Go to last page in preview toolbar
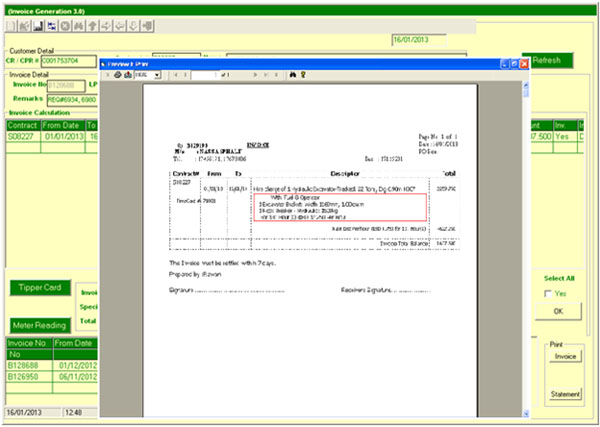Screen dimensions: 600x427 coord(266,75)
